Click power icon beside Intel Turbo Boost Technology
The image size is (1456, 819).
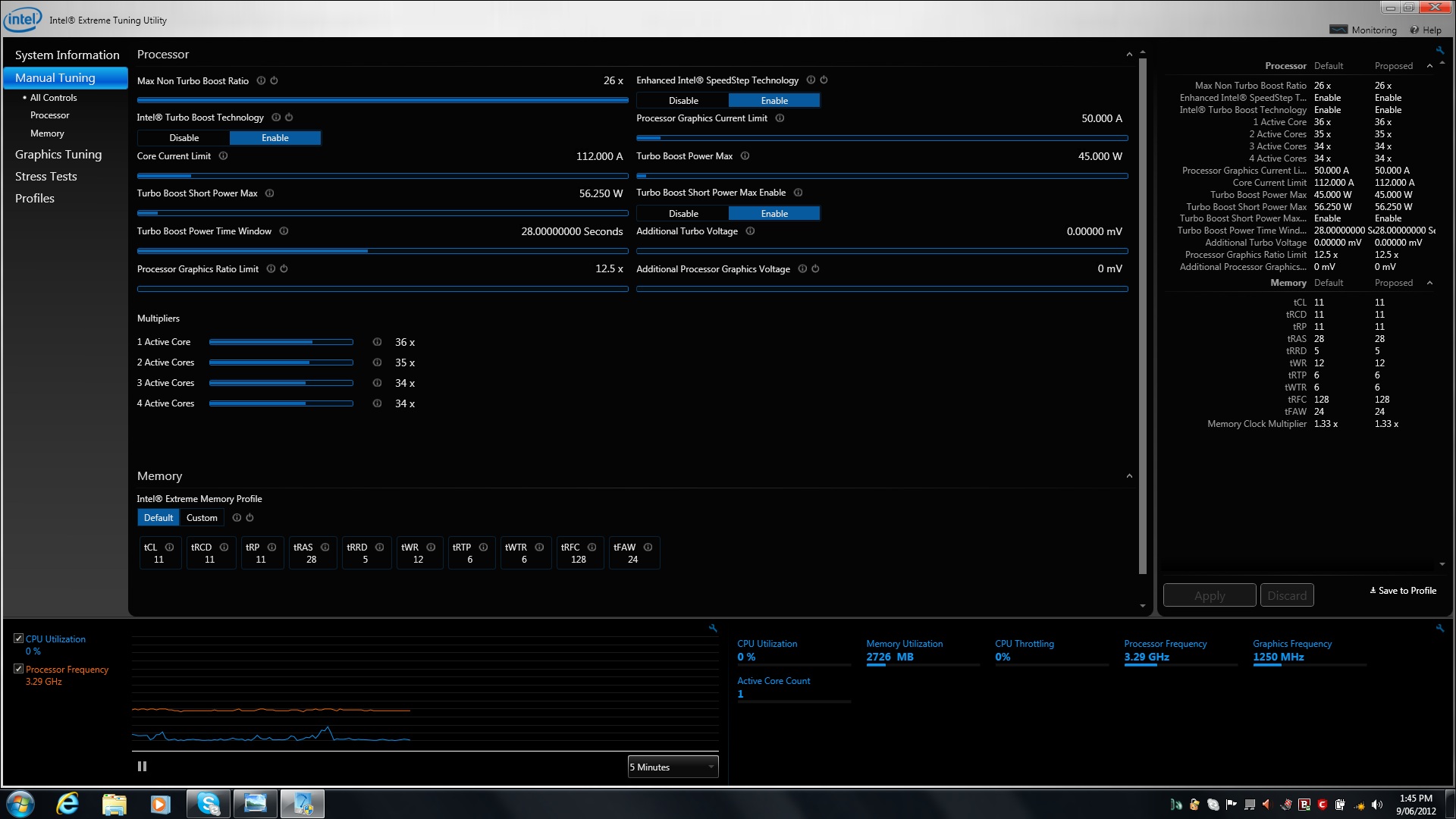click(x=289, y=118)
